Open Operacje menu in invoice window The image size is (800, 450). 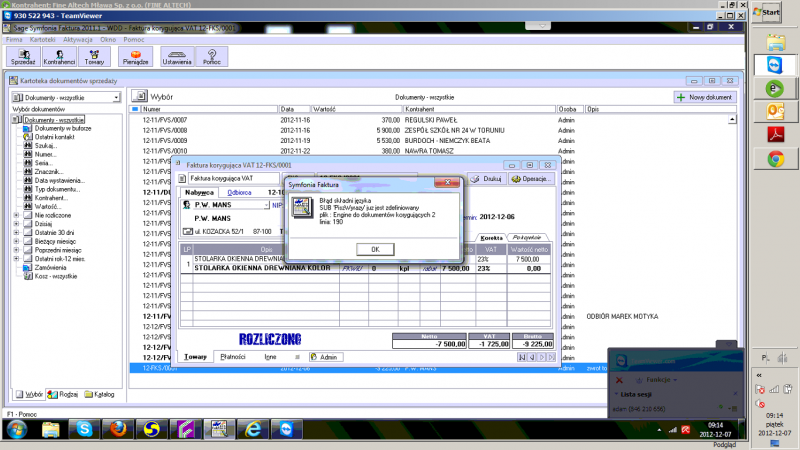pyautogui.click(x=531, y=179)
